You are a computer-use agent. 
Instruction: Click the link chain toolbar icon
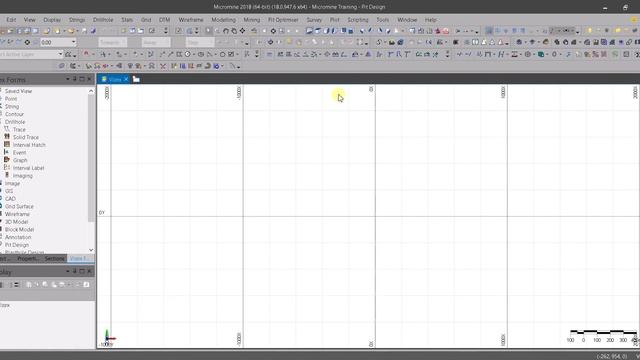(629, 42)
